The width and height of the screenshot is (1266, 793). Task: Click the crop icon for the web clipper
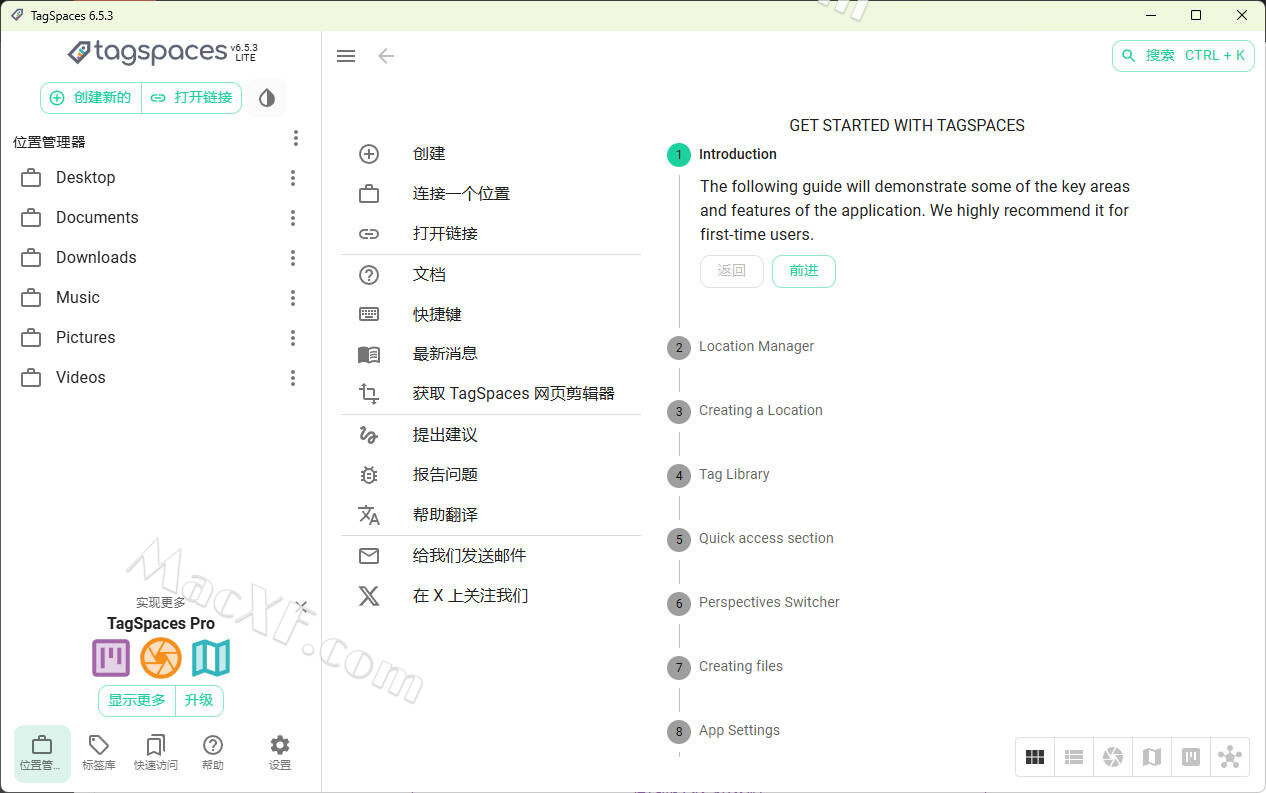369,394
